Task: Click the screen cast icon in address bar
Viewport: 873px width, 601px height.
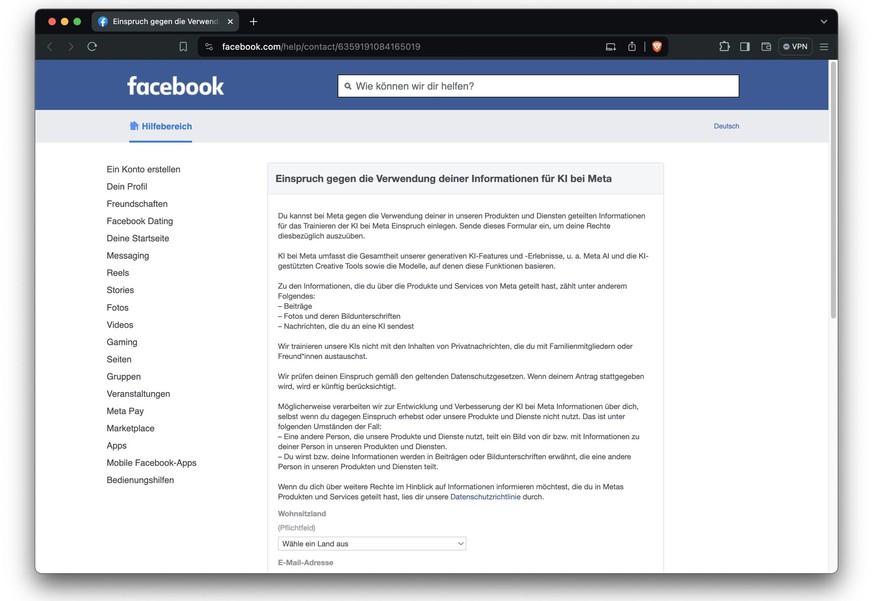Action: pos(611,47)
